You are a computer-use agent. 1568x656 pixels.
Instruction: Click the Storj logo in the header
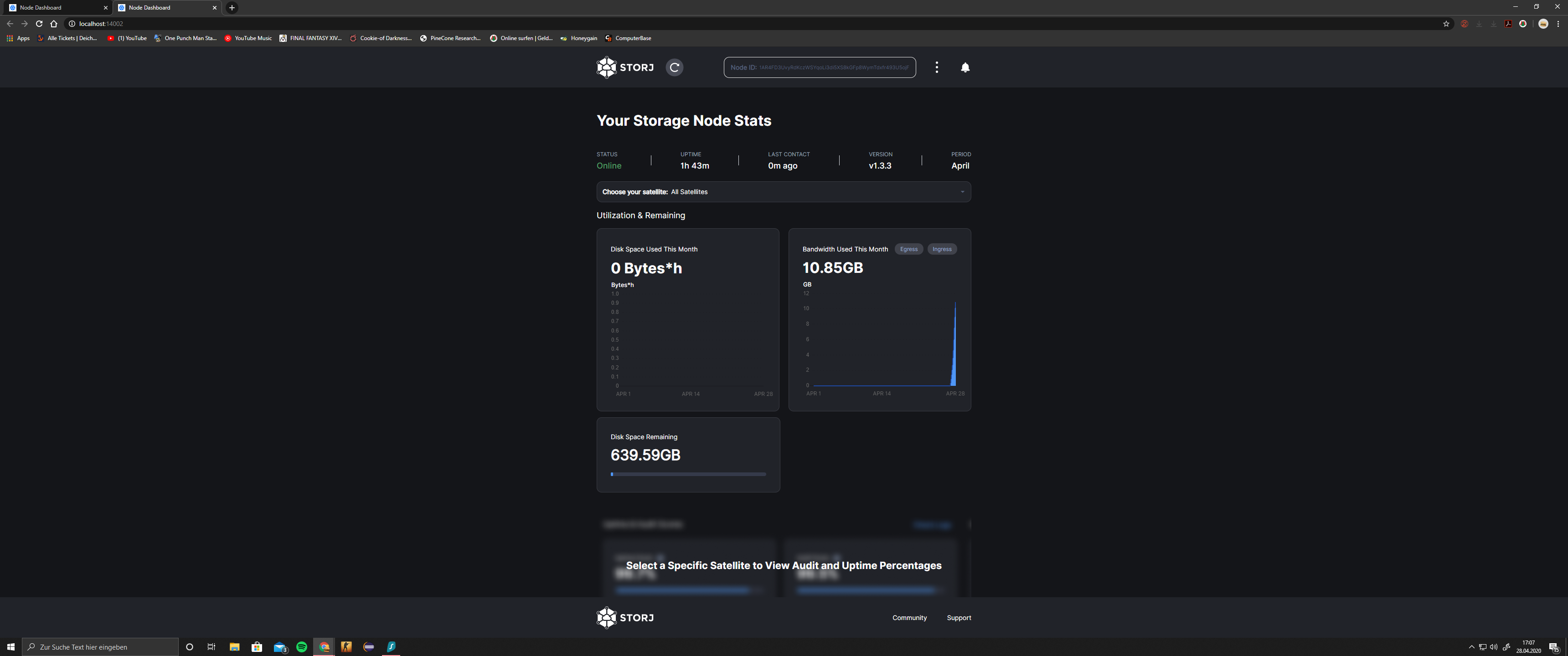click(625, 67)
